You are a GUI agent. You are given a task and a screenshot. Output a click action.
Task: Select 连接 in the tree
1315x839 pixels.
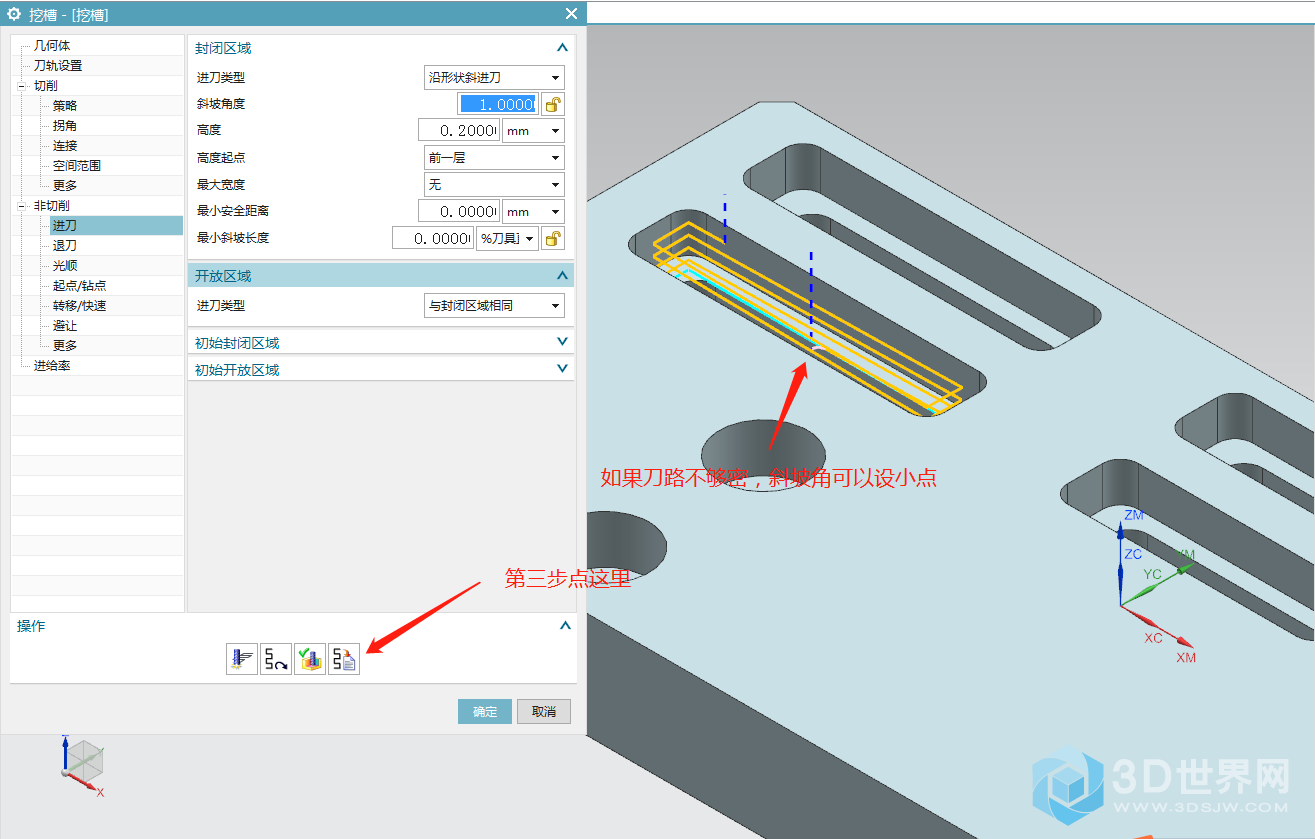pyautogui.click(x=65, y=146)
